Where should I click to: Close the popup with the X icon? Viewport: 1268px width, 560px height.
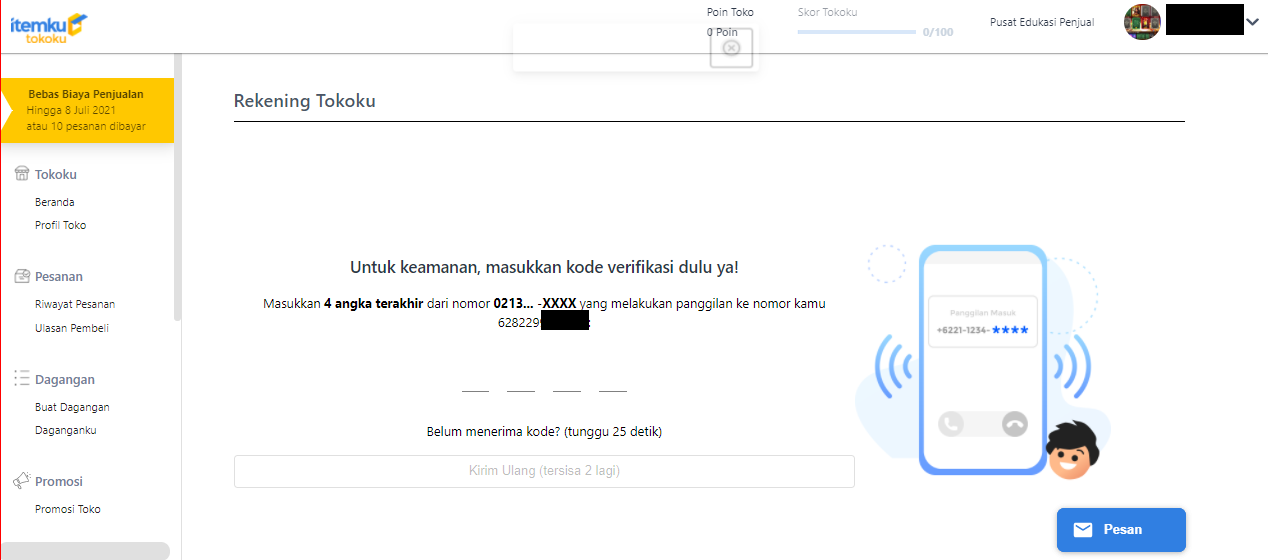coord(731,48)
